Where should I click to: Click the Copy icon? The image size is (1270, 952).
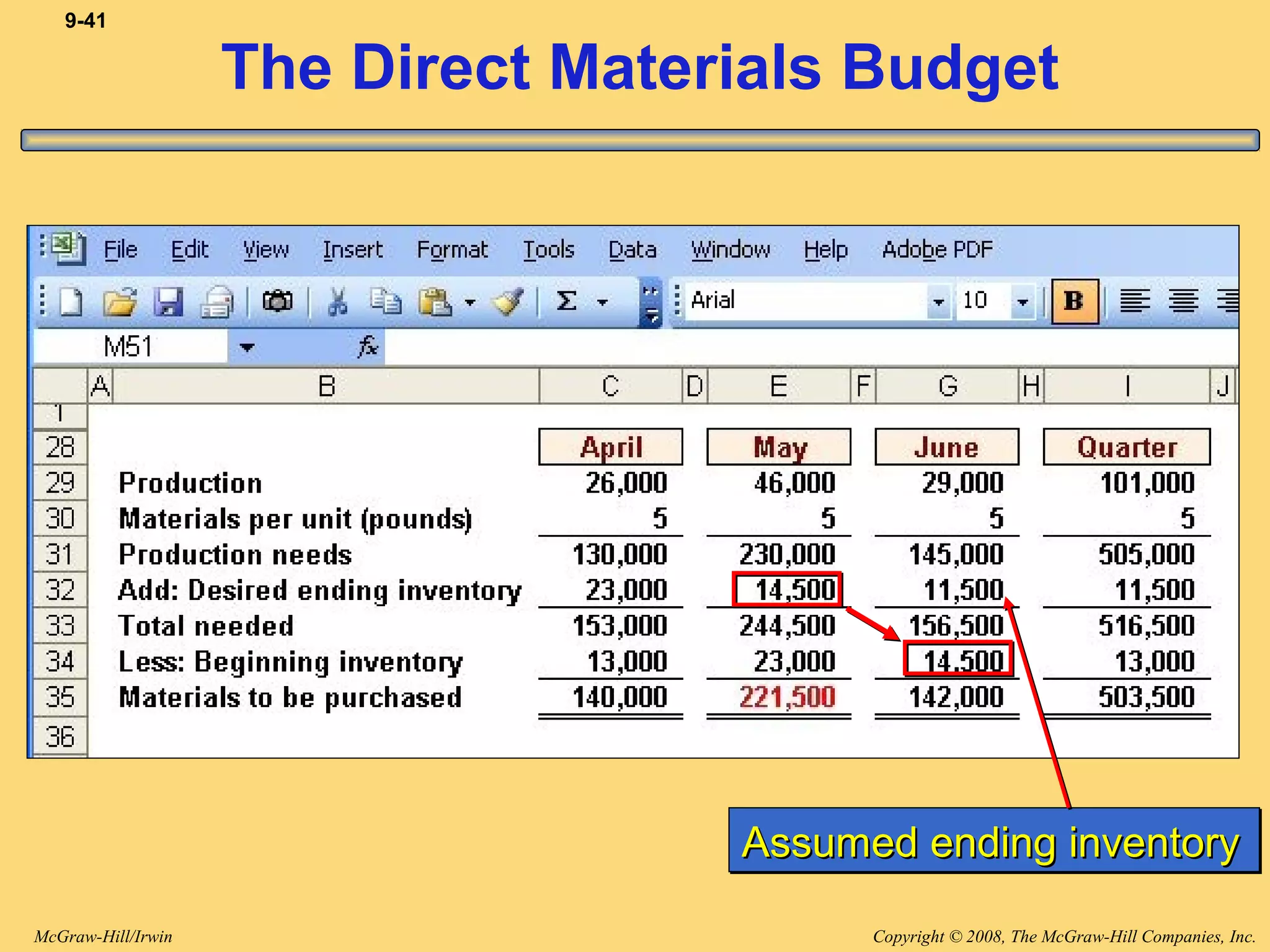click(386, 302)
